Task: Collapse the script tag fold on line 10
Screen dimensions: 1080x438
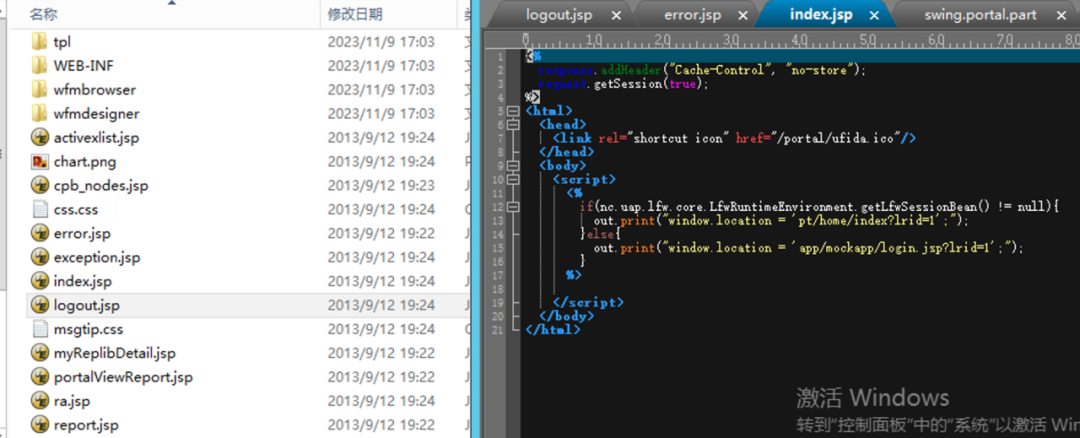Action: (x=511, y=180)
